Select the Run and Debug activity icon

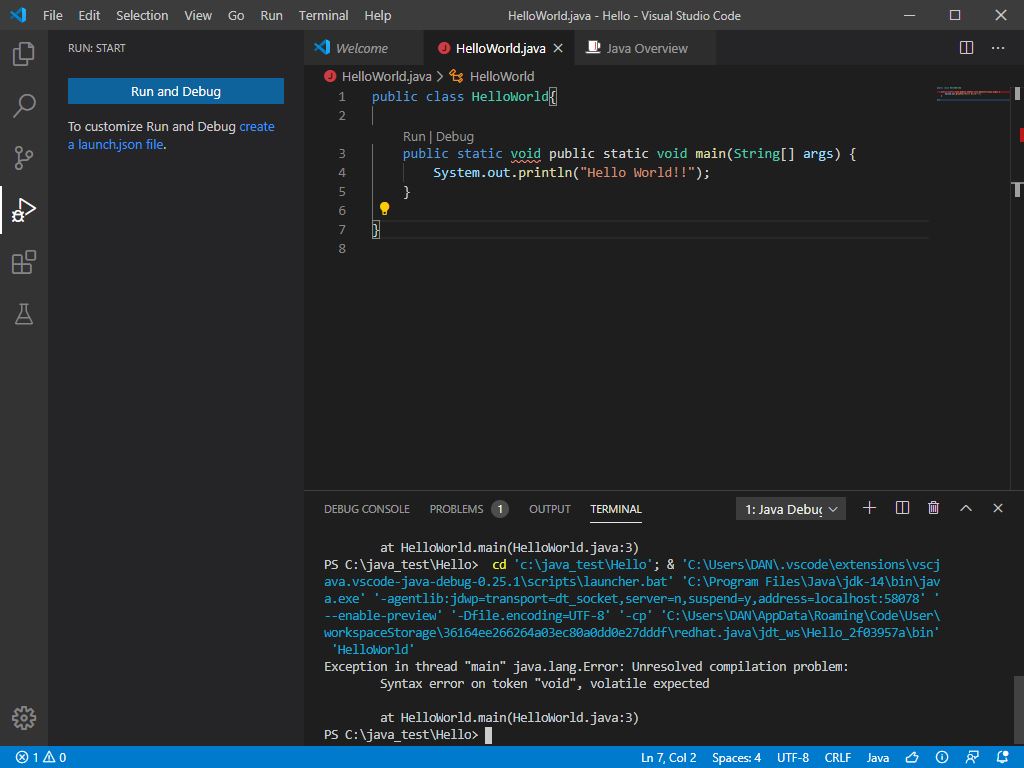click(24, 210)
